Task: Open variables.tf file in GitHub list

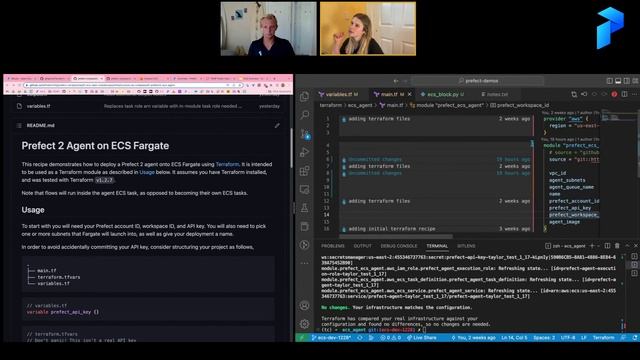Action: click(x=38, y=106)
